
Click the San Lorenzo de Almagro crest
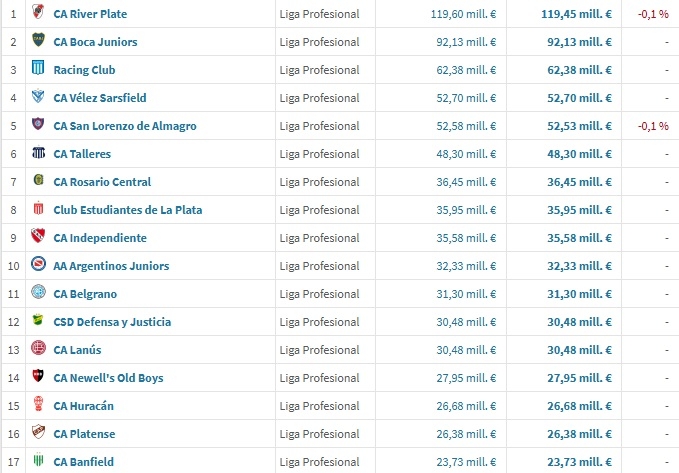coord(38,126)
